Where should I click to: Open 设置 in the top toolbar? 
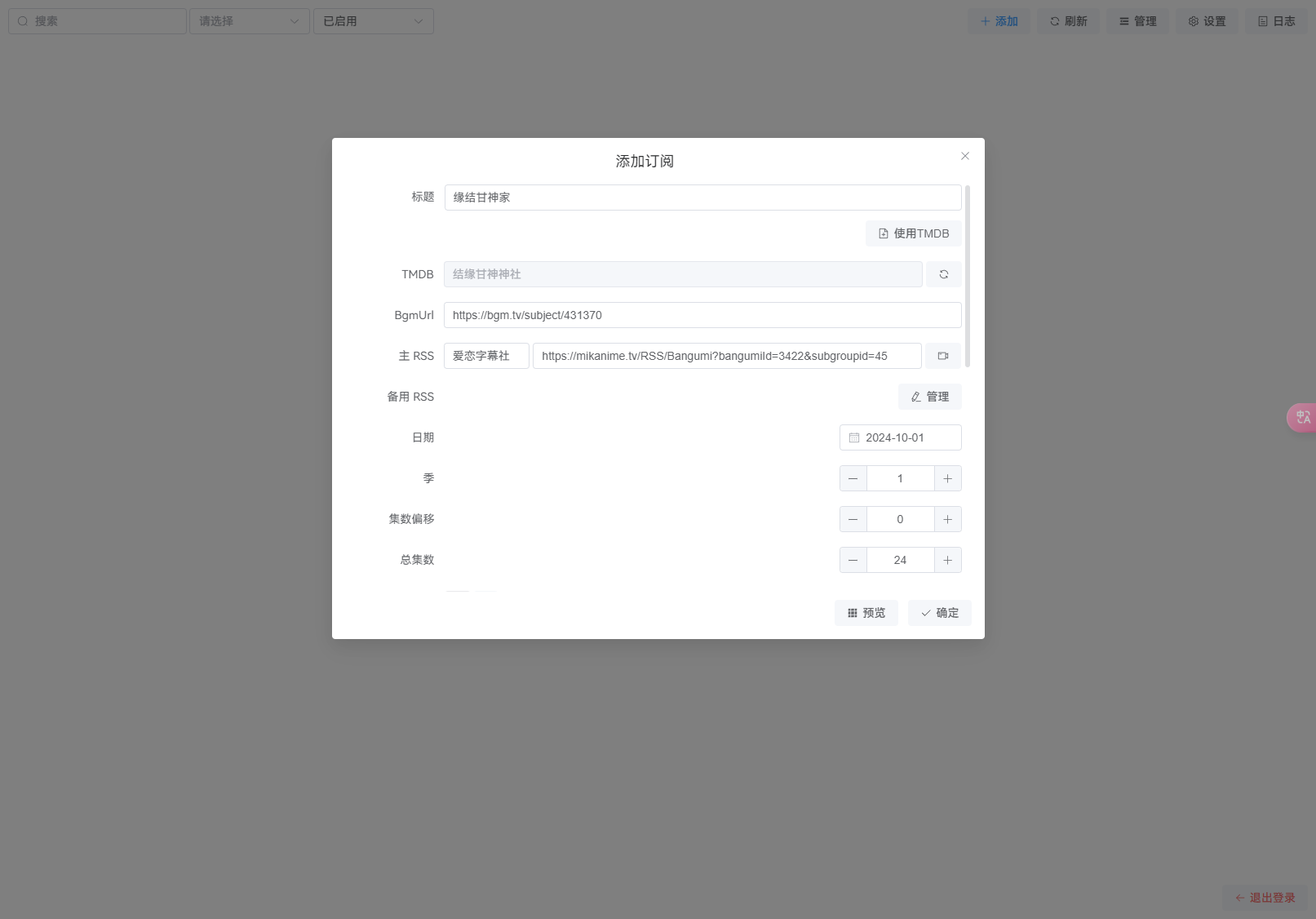1207,21
